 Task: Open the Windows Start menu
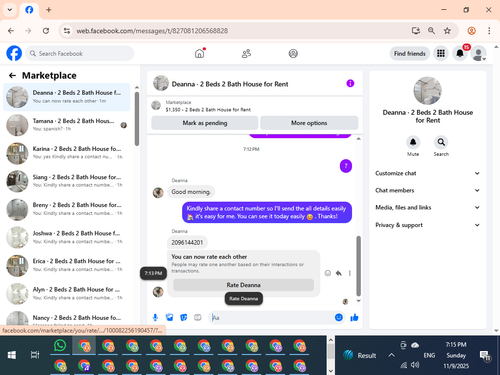12,355
